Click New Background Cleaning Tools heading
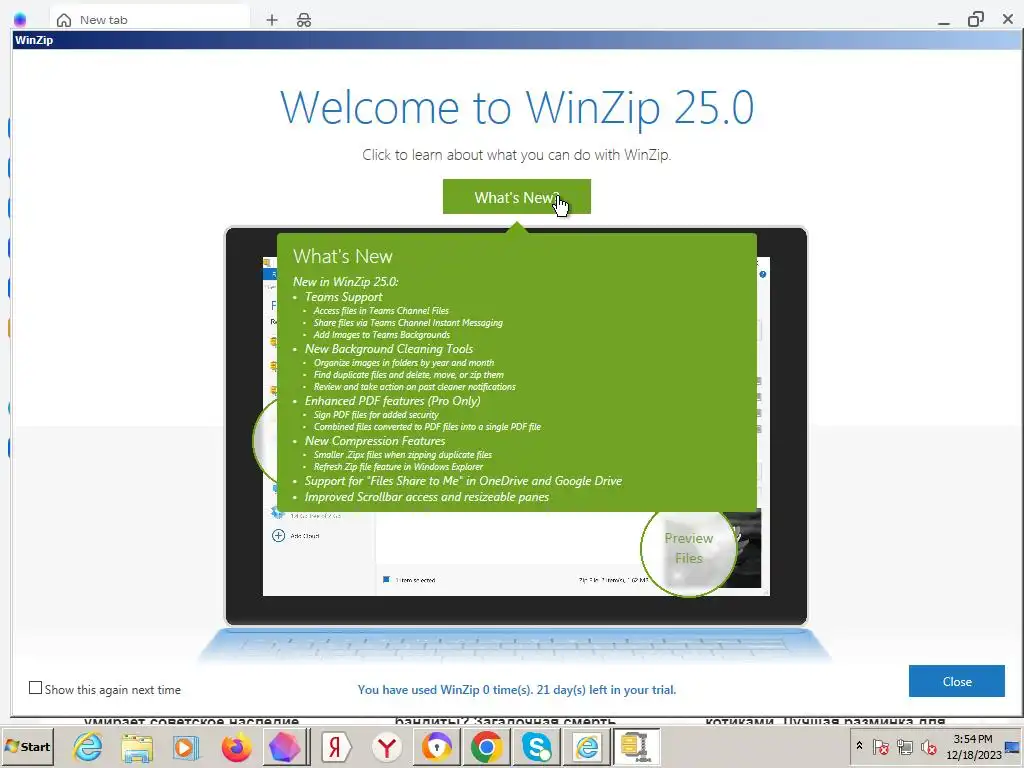Screen dimensions: 1024x768 [389, 349]
